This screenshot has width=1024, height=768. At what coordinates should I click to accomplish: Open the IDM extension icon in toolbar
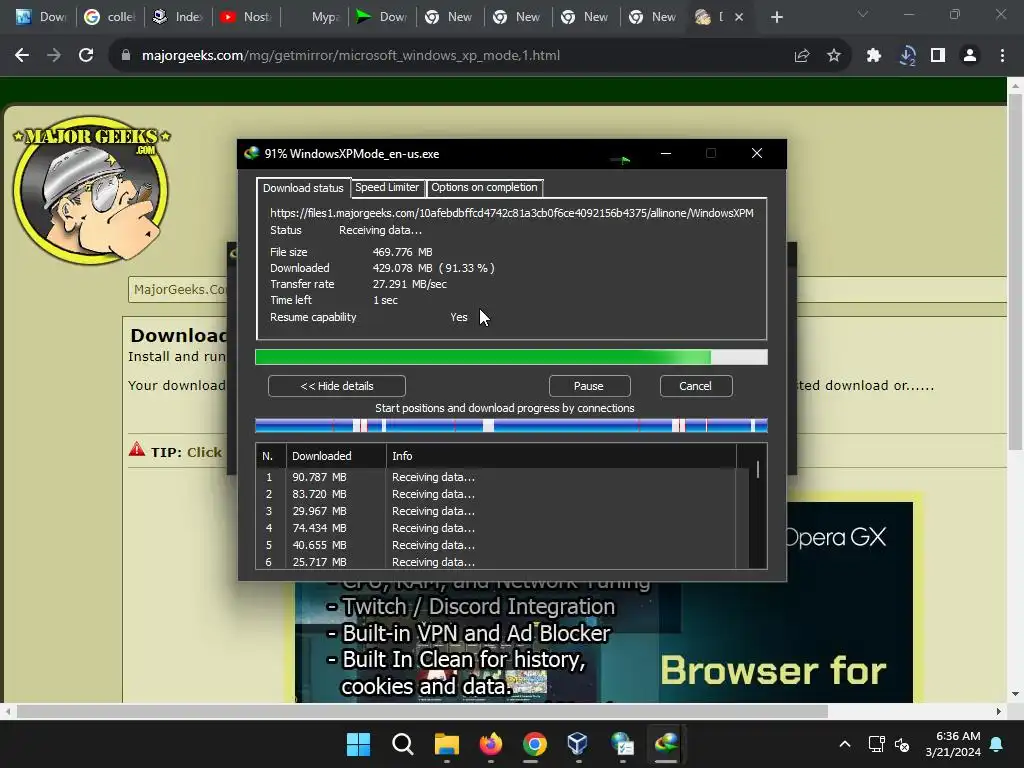tap(906, 56)
